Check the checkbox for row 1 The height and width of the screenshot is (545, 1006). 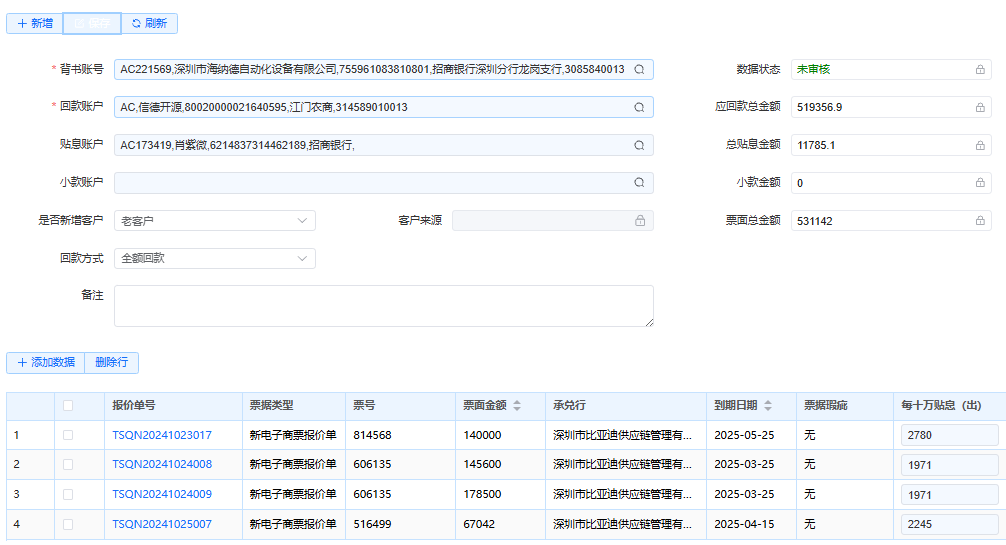pyautogui.click(x=68, y=435)
